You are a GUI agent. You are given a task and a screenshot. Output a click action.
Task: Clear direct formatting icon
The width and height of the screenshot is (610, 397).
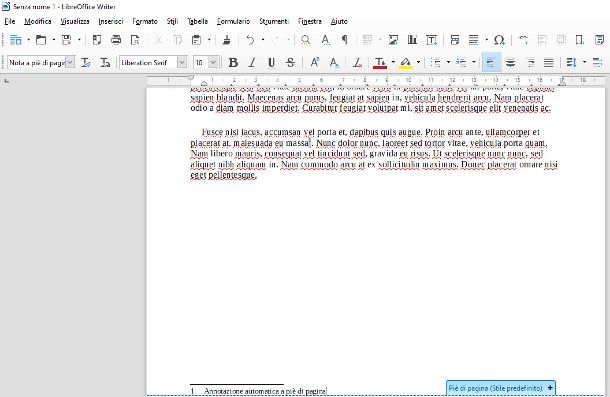coord(358,62)
